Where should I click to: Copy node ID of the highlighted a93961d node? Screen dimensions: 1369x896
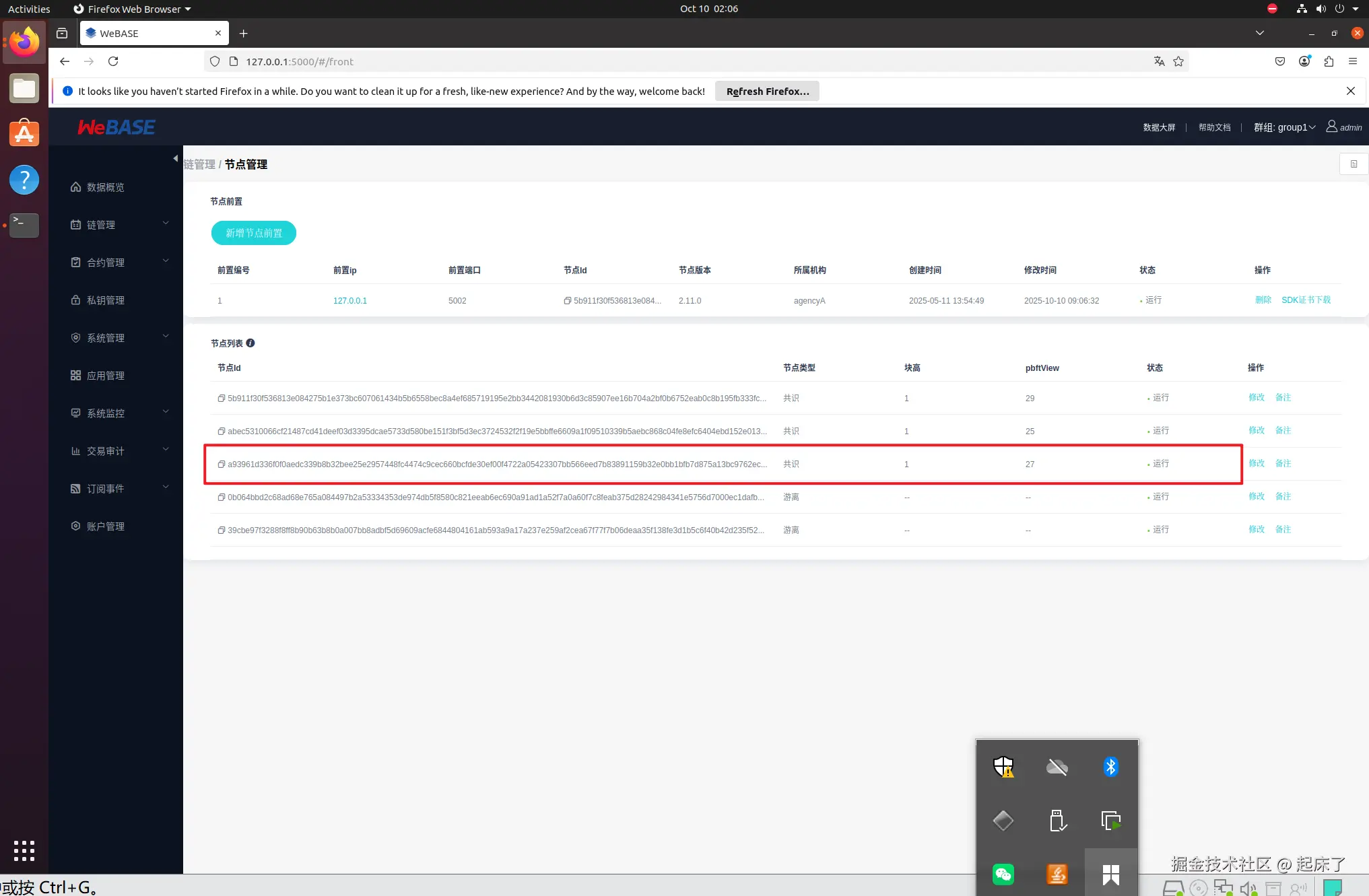coord(221,464)
